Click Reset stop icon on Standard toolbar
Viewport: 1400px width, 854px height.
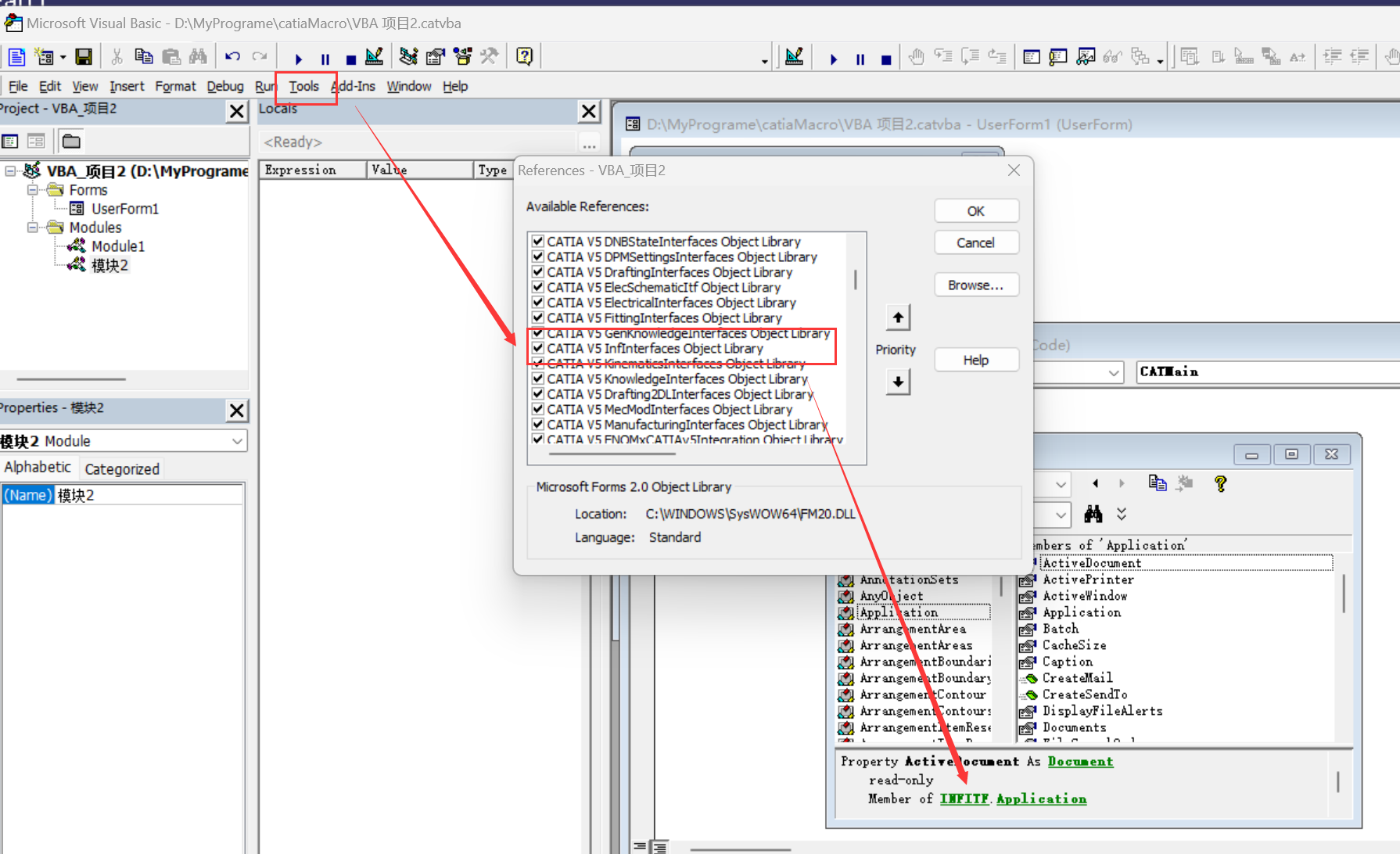click(351, 59)
